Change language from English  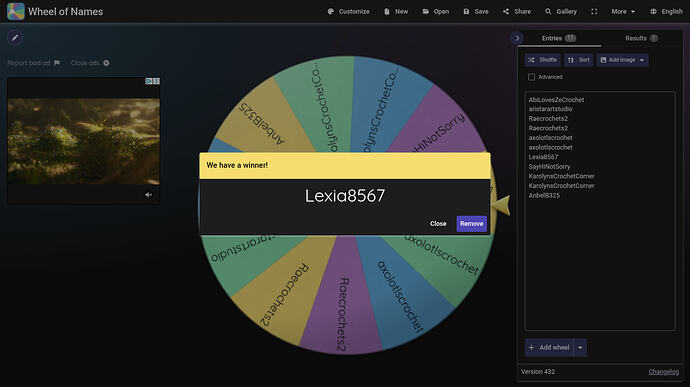click(666, 11)
